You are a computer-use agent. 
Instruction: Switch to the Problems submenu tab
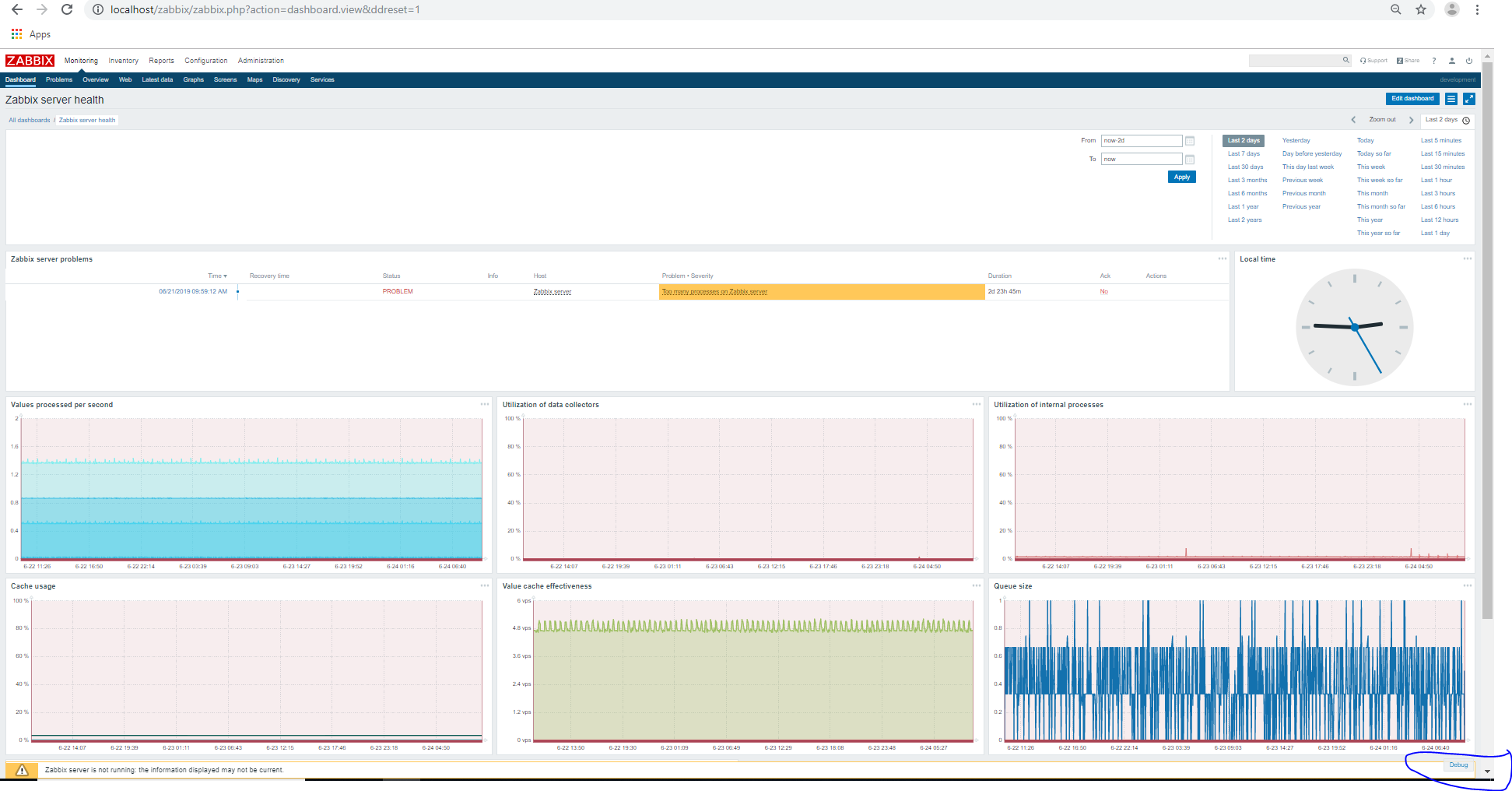pos(59,79)
